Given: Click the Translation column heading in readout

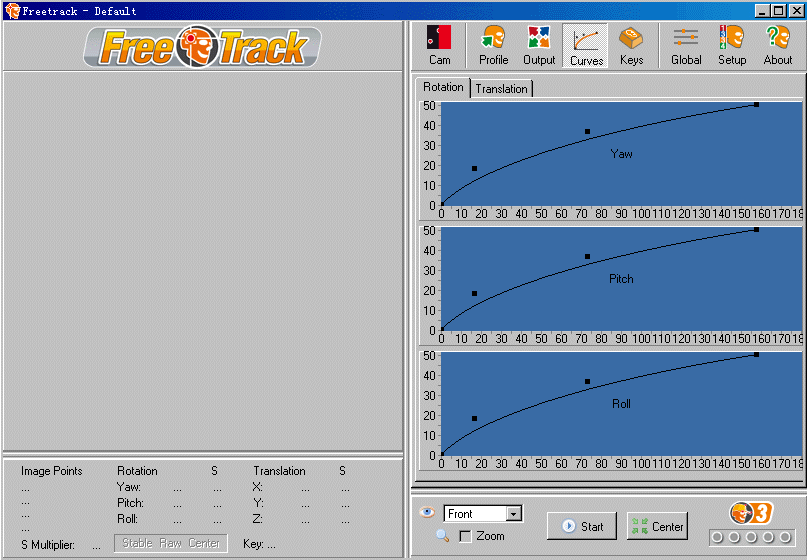Looking at the screenshot, I should coord(279,471).
